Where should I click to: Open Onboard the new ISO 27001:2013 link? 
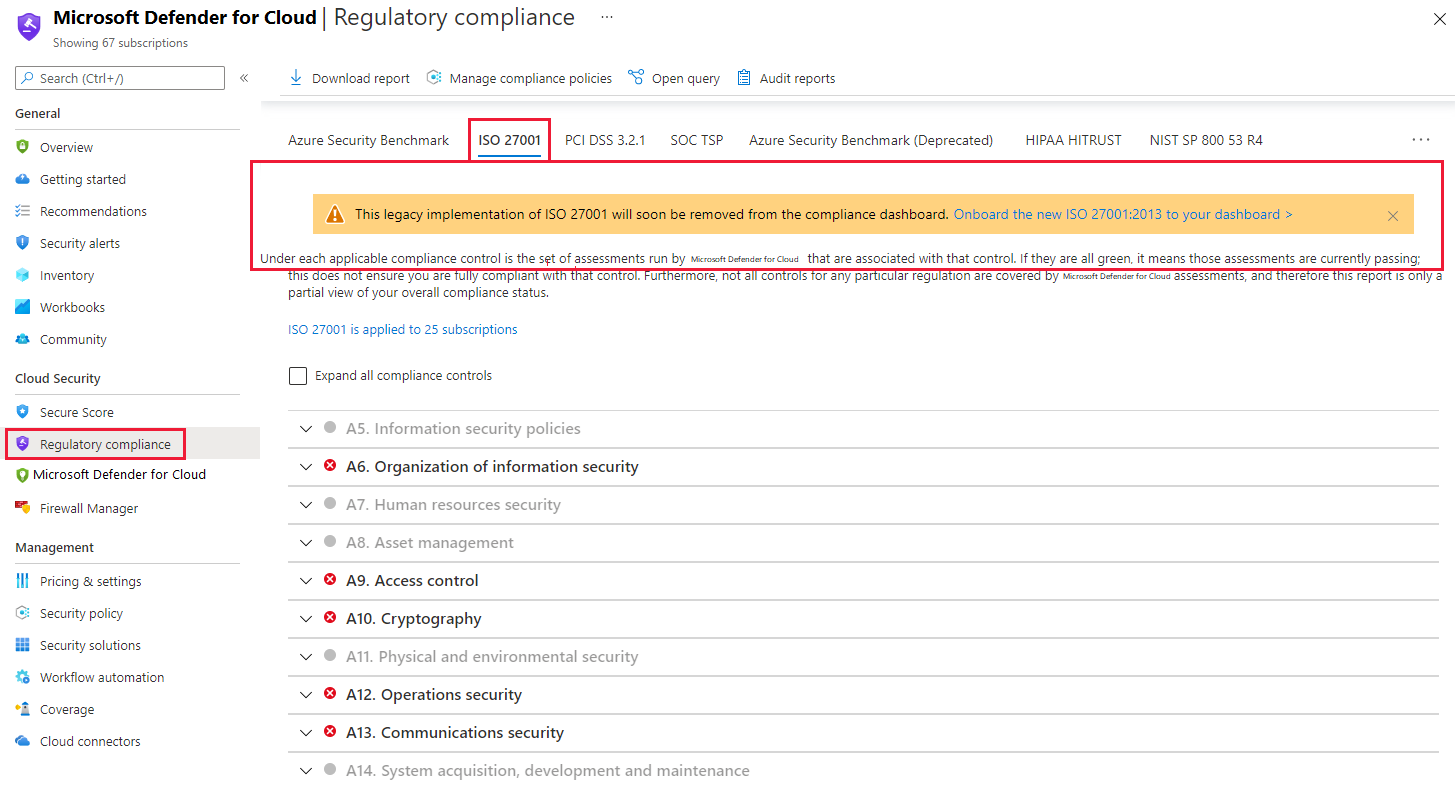[x=1123, y=214]
